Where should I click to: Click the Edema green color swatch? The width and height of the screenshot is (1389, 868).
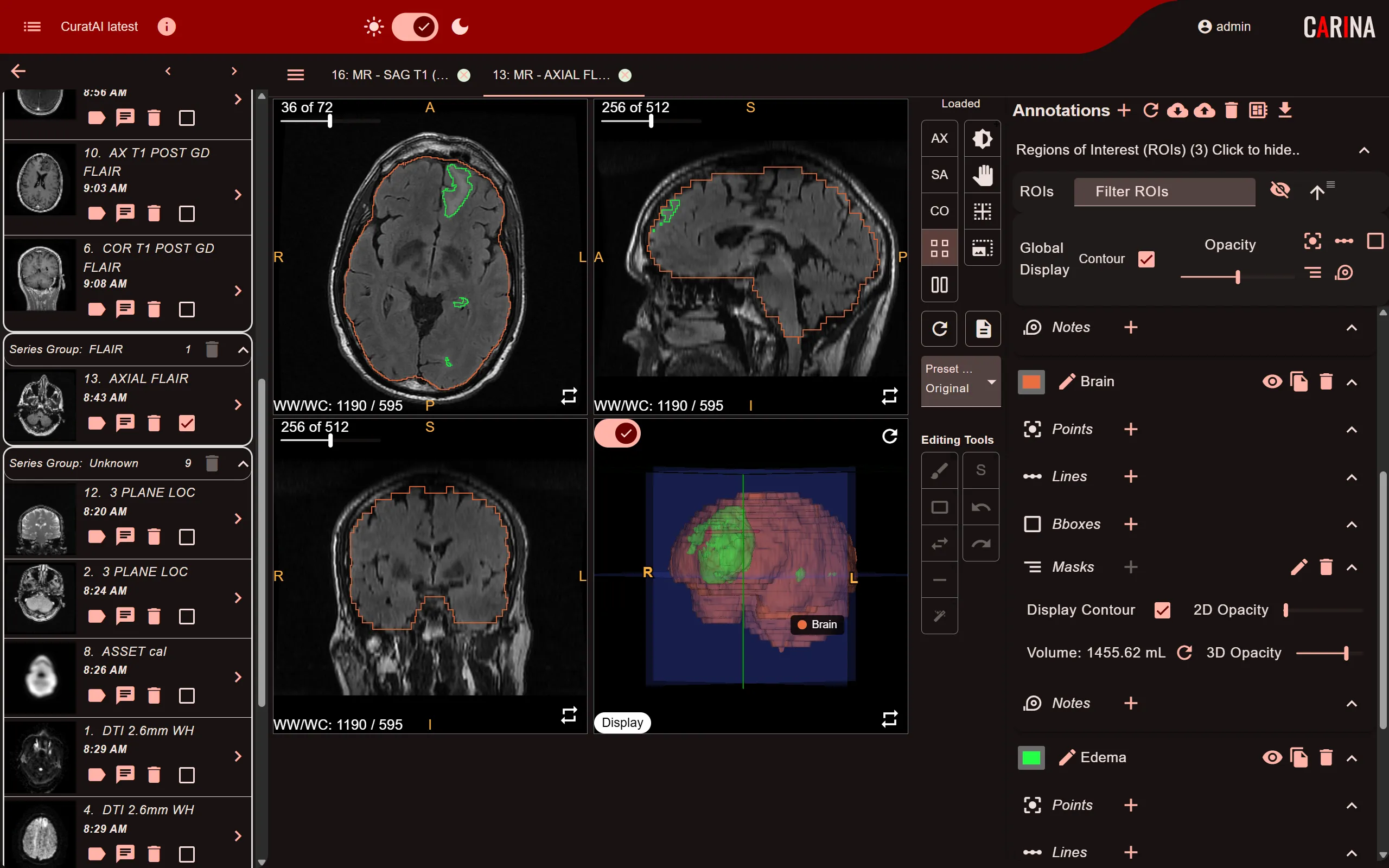point(1031,758)
